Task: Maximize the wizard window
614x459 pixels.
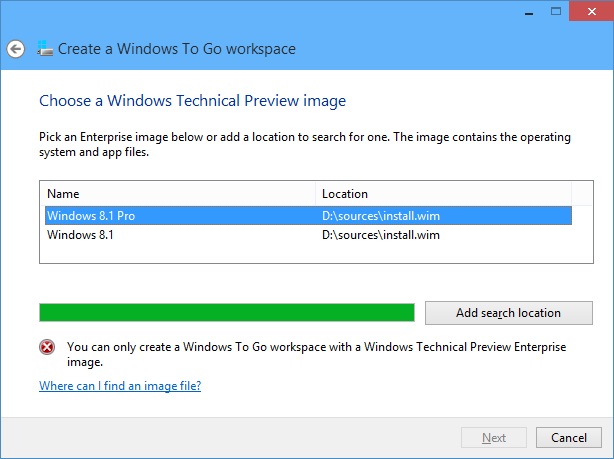Action: pyautogui.click(x=556, y=11)
